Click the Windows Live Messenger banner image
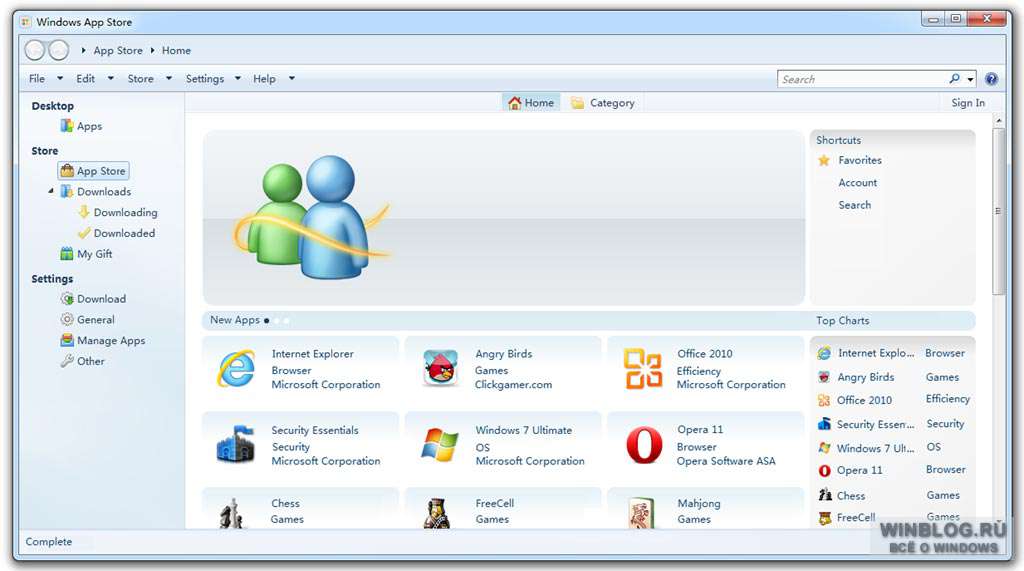The image size is (1024, 571). coord(504,218)
